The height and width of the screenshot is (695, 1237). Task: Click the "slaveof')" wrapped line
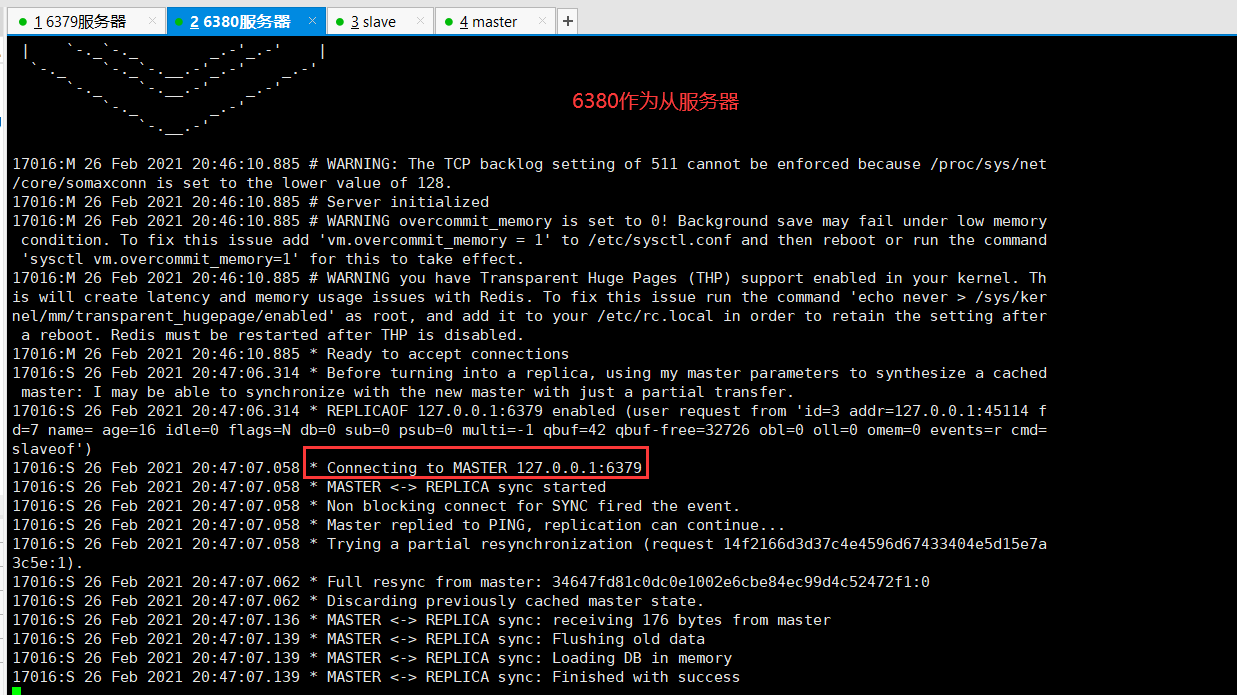pos(52,449)
